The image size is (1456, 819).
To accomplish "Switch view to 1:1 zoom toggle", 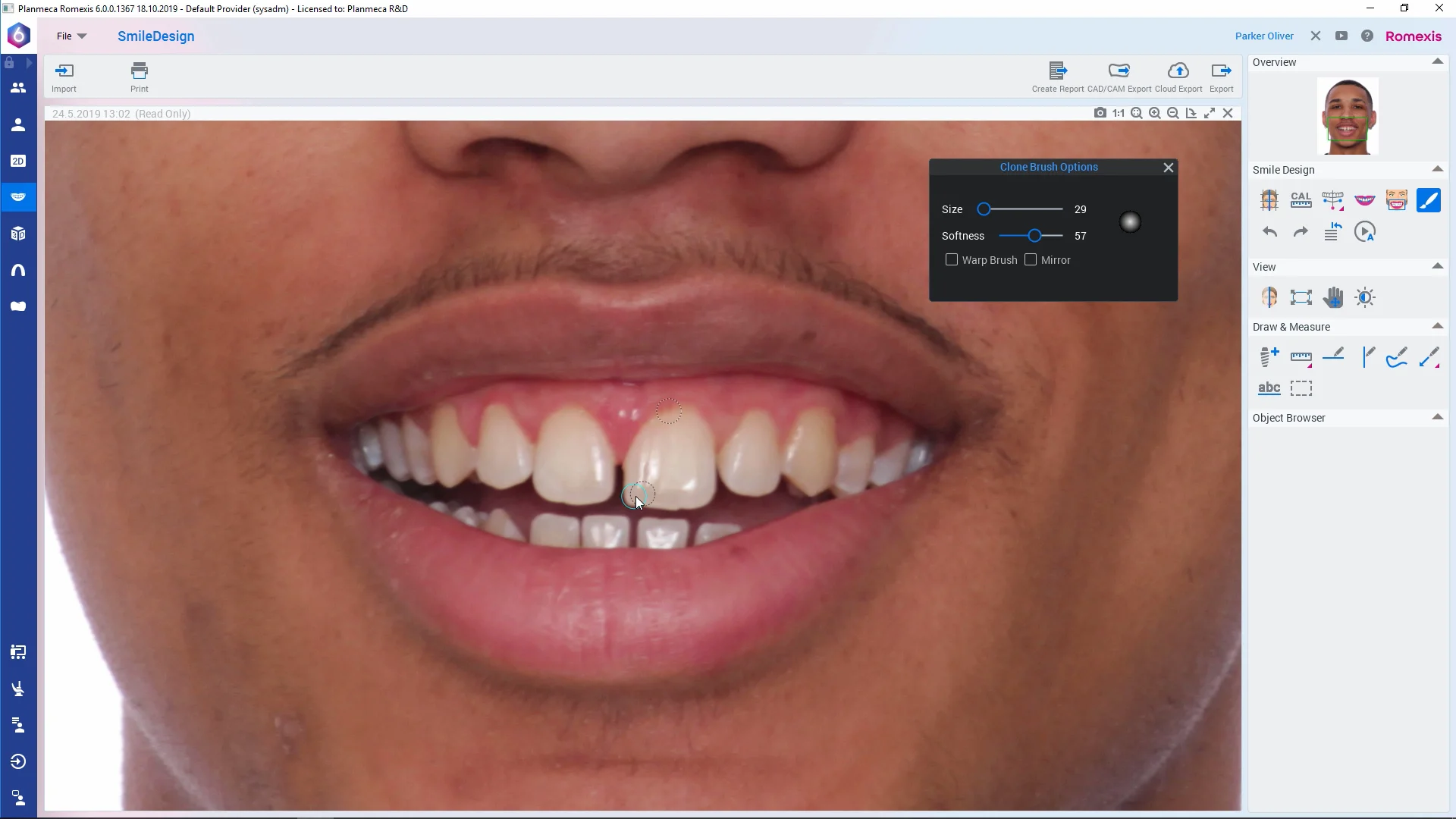I will click(1119, 113).
